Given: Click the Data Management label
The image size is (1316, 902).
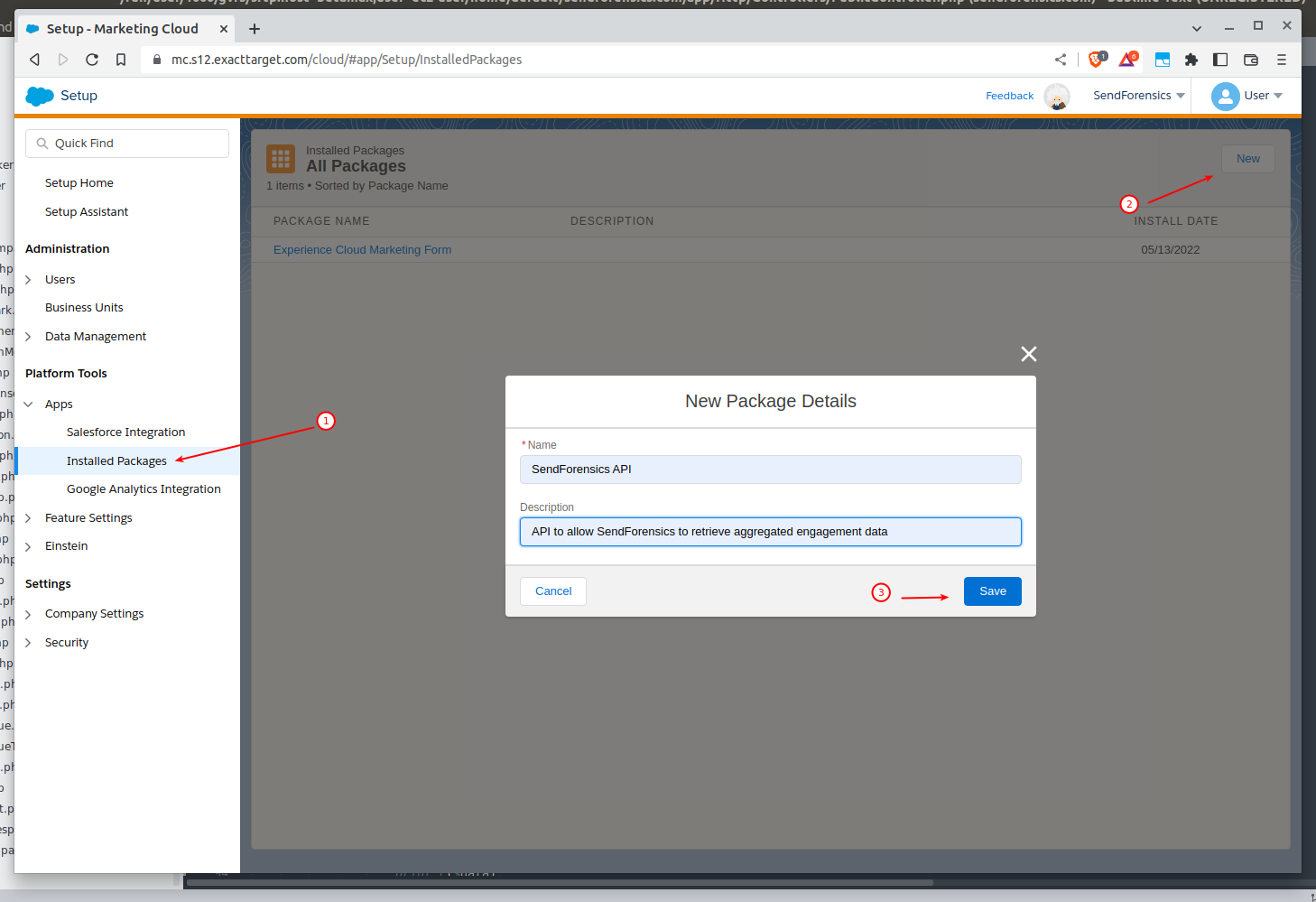Looking at the screenshot, I should pos(96,337).
